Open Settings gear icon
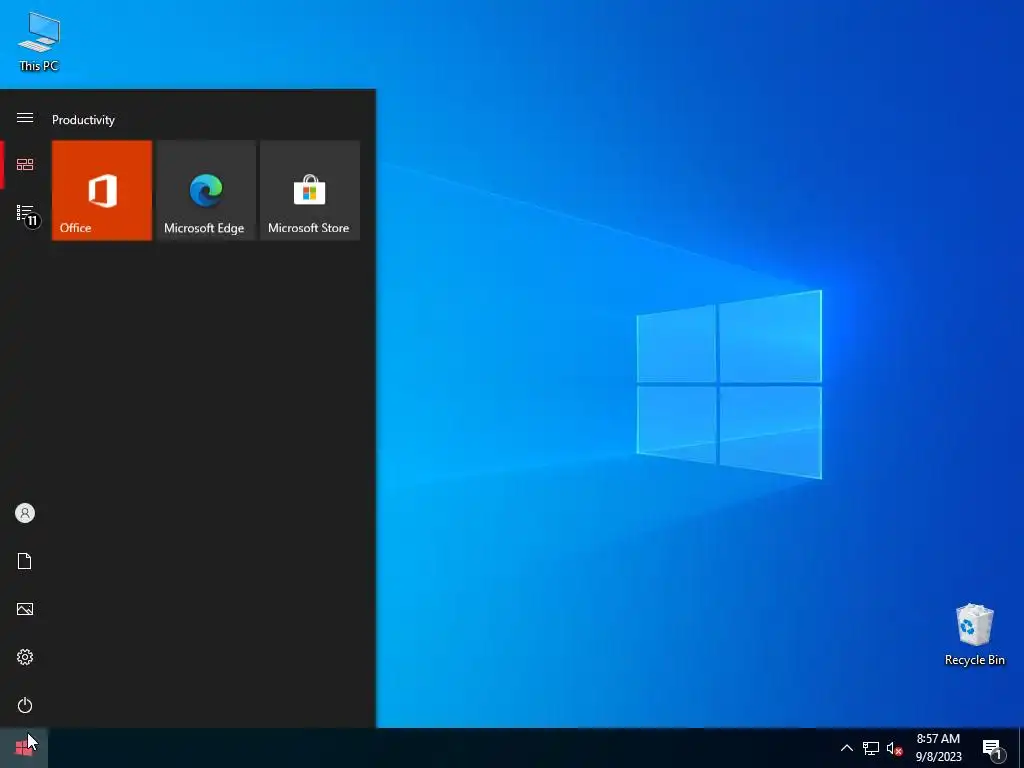The image size is (1024, 768). (25, 657)
